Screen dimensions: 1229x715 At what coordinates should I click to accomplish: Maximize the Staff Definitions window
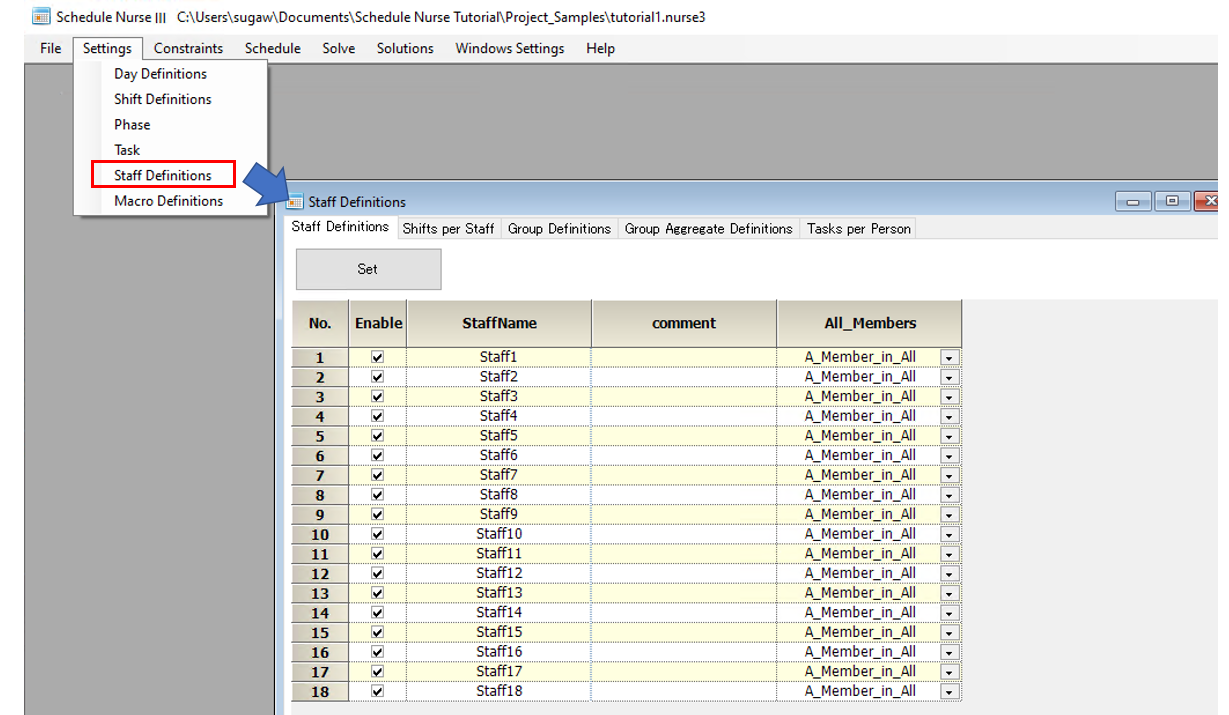tap(1172, 201)
